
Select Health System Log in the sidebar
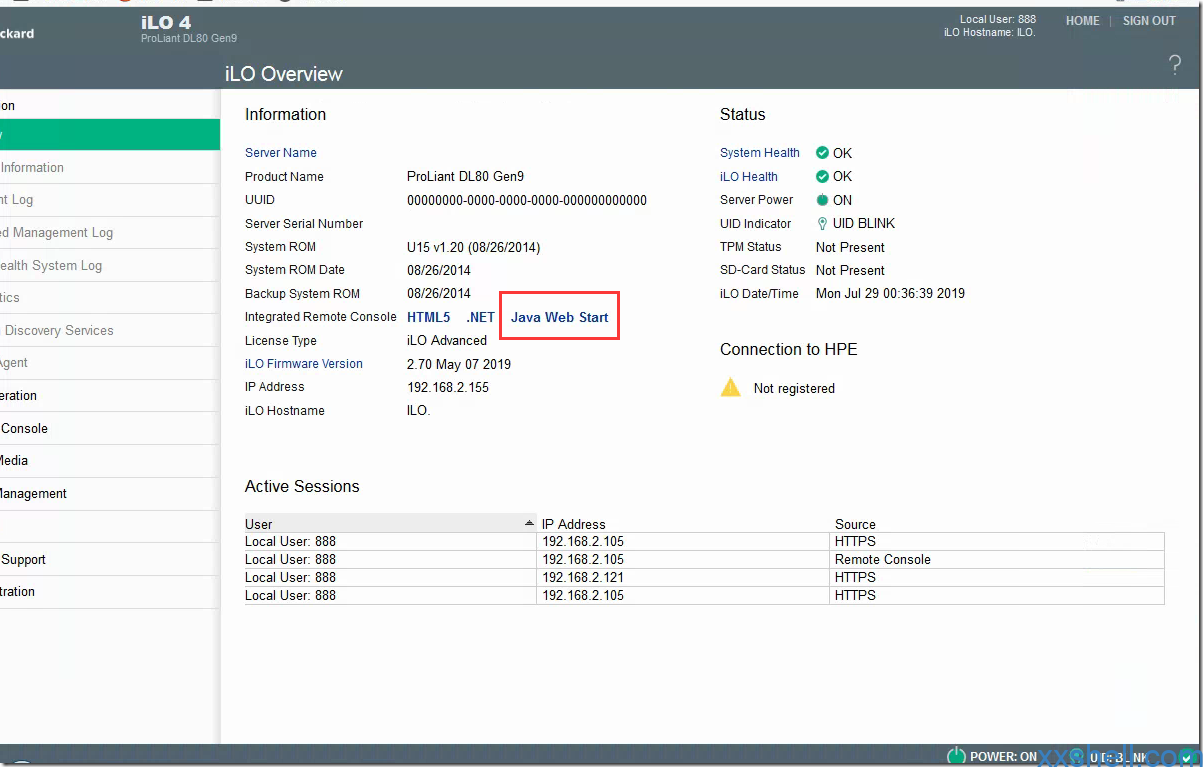(51, 266)
